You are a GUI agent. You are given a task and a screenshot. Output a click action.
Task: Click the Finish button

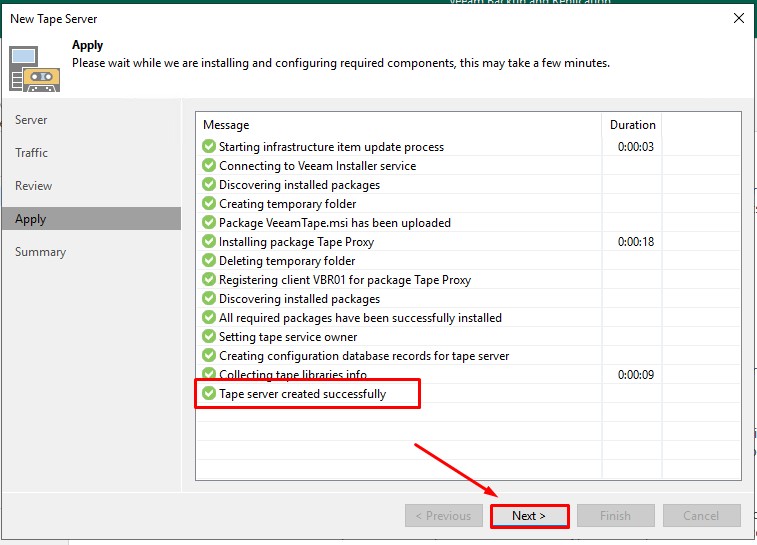(615, 516)
